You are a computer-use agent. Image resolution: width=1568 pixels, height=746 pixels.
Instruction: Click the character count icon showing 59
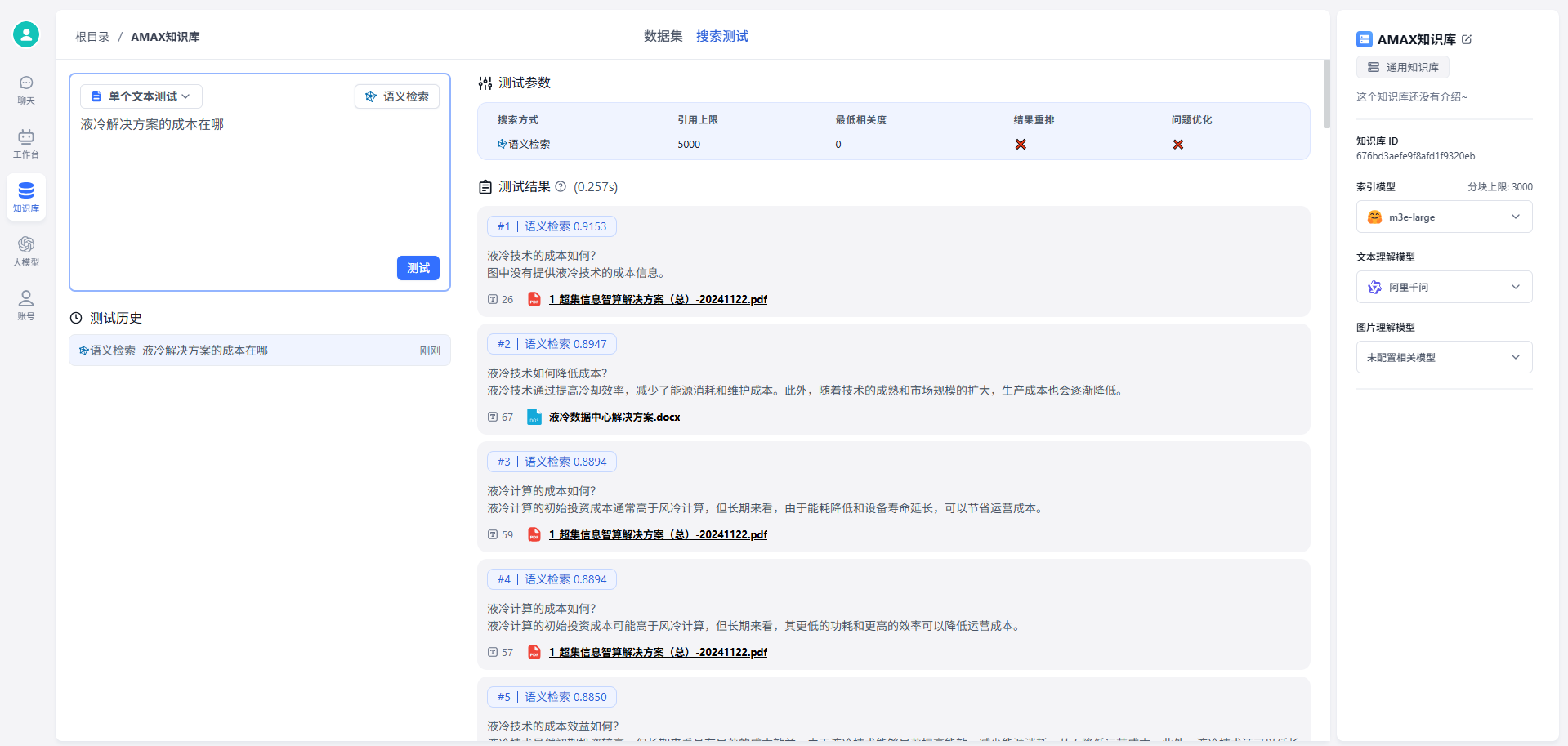pos(493,534)
